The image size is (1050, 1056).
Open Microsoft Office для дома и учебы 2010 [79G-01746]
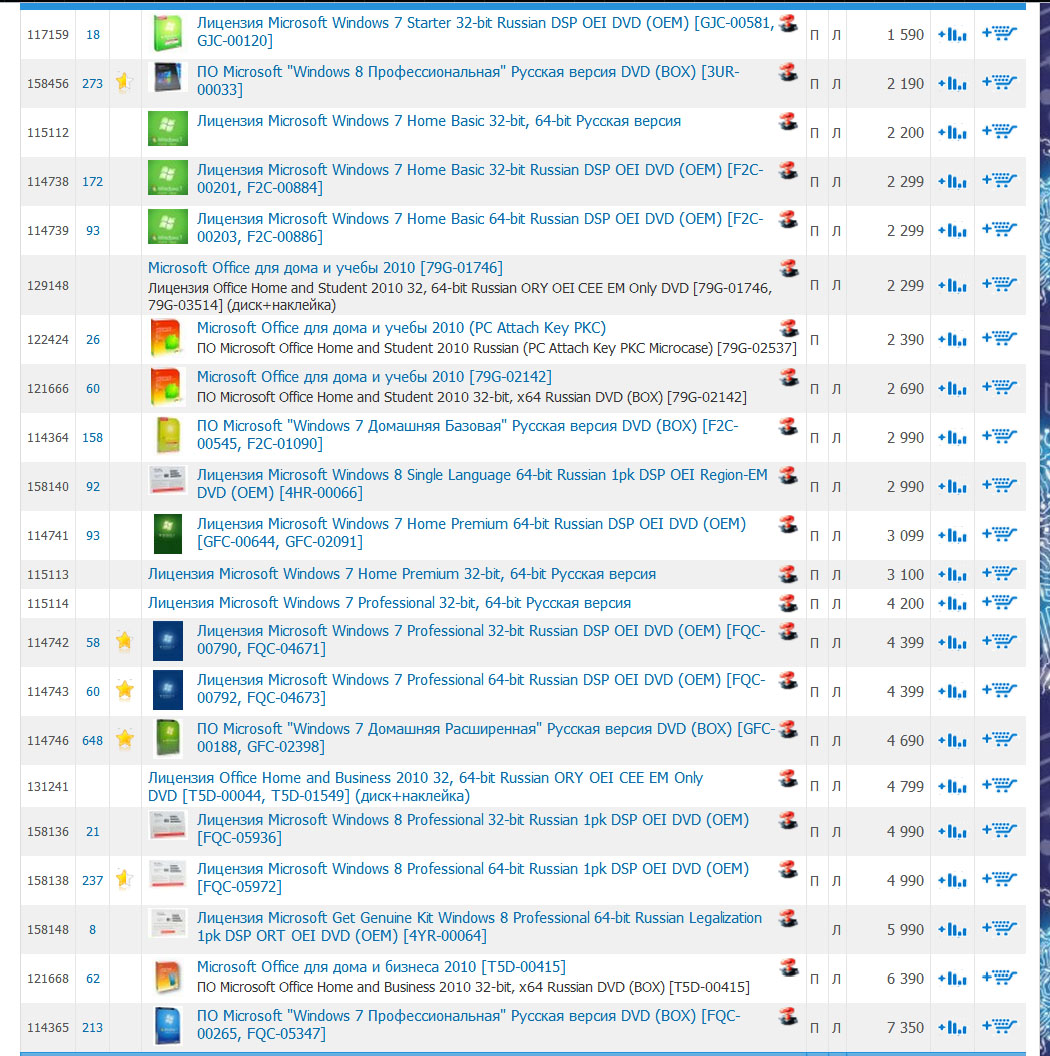325,268
